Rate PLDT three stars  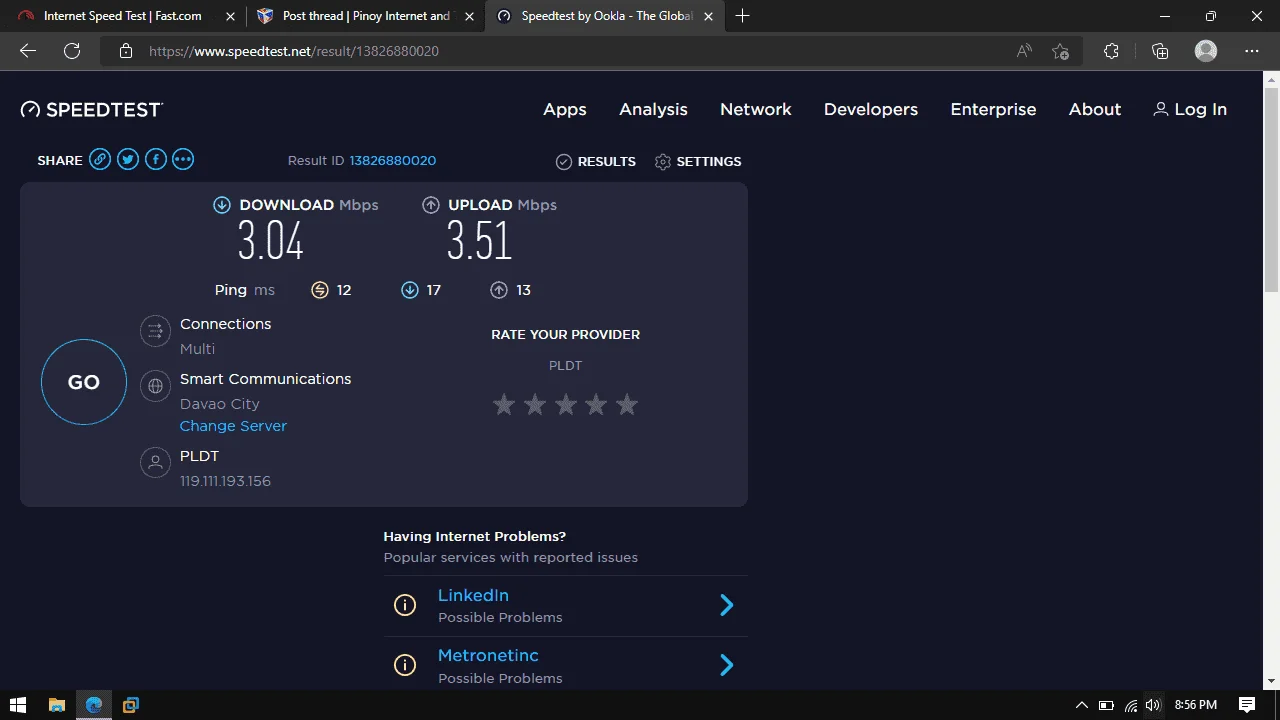[566, 404]
